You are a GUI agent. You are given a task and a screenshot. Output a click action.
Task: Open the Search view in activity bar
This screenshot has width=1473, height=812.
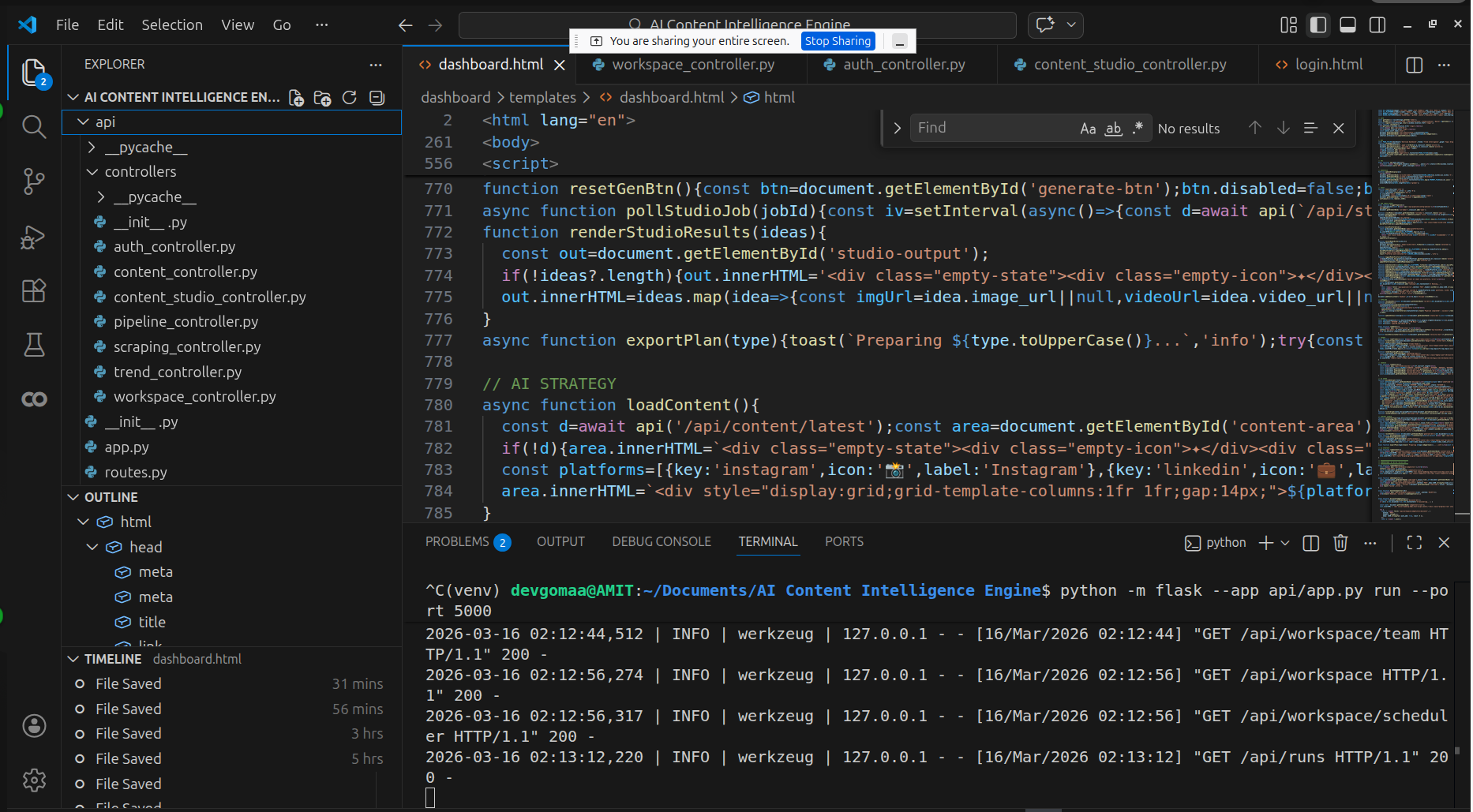(33, 126)
